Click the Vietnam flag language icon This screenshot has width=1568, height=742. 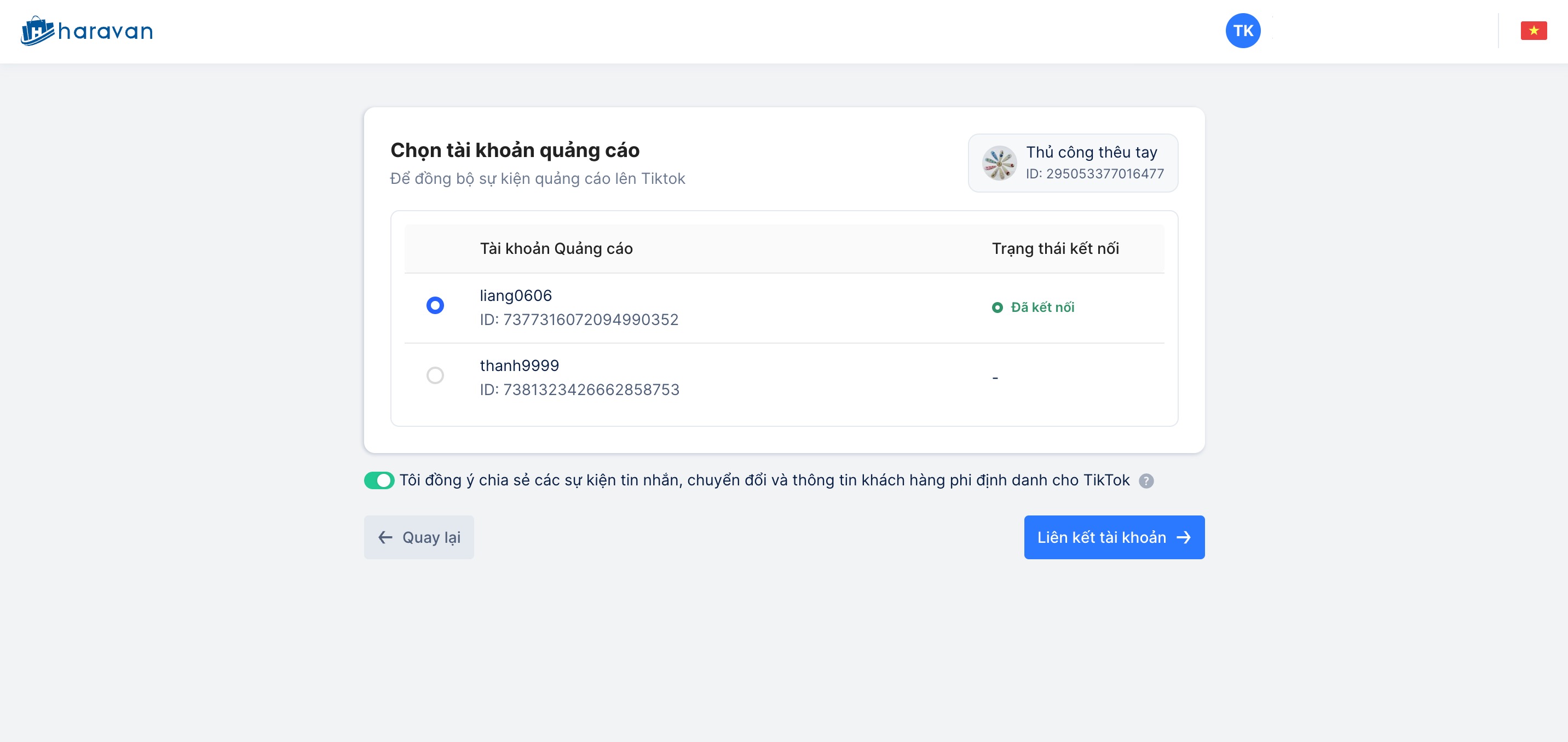tap(1533, 31)
